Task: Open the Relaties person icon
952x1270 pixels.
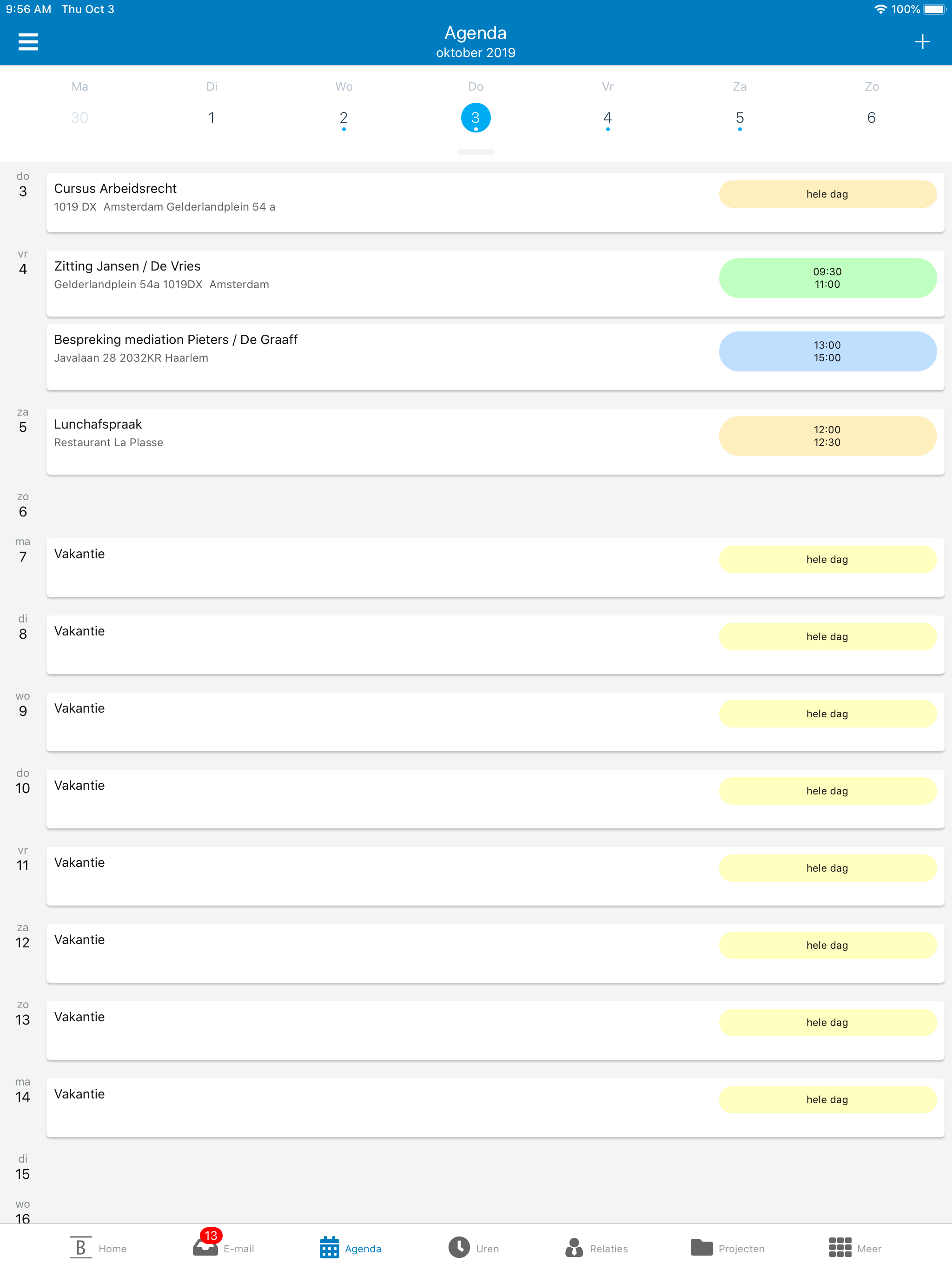Action: [x=574, y=1248]
